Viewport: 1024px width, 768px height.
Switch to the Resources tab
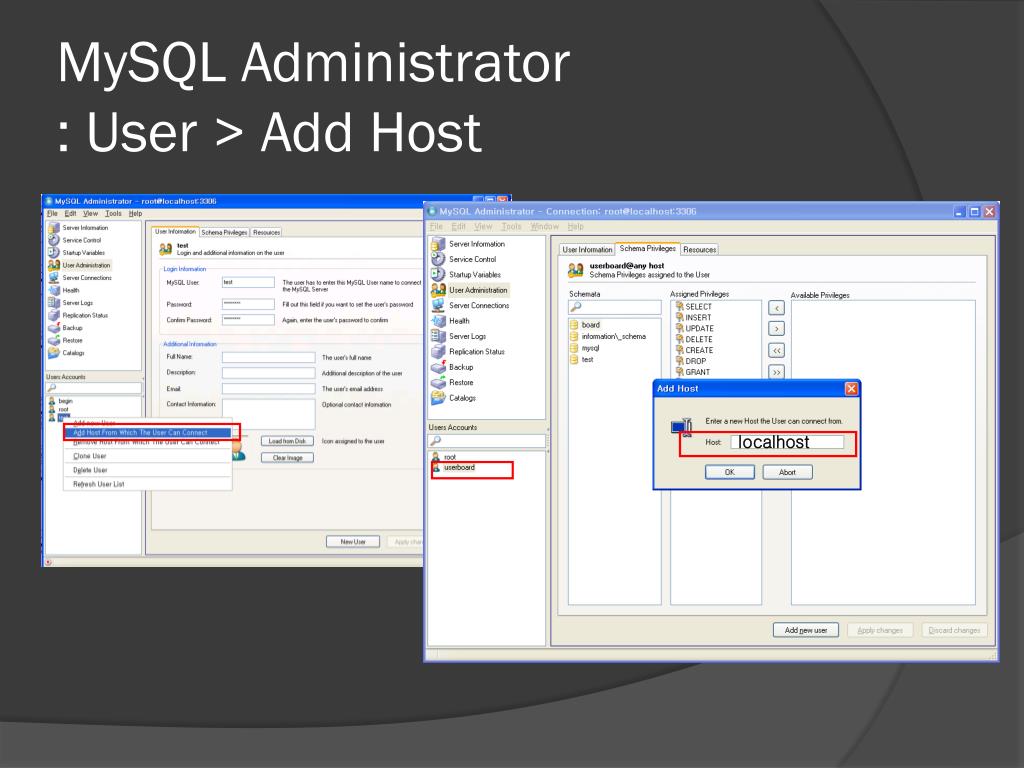point(700,249)
